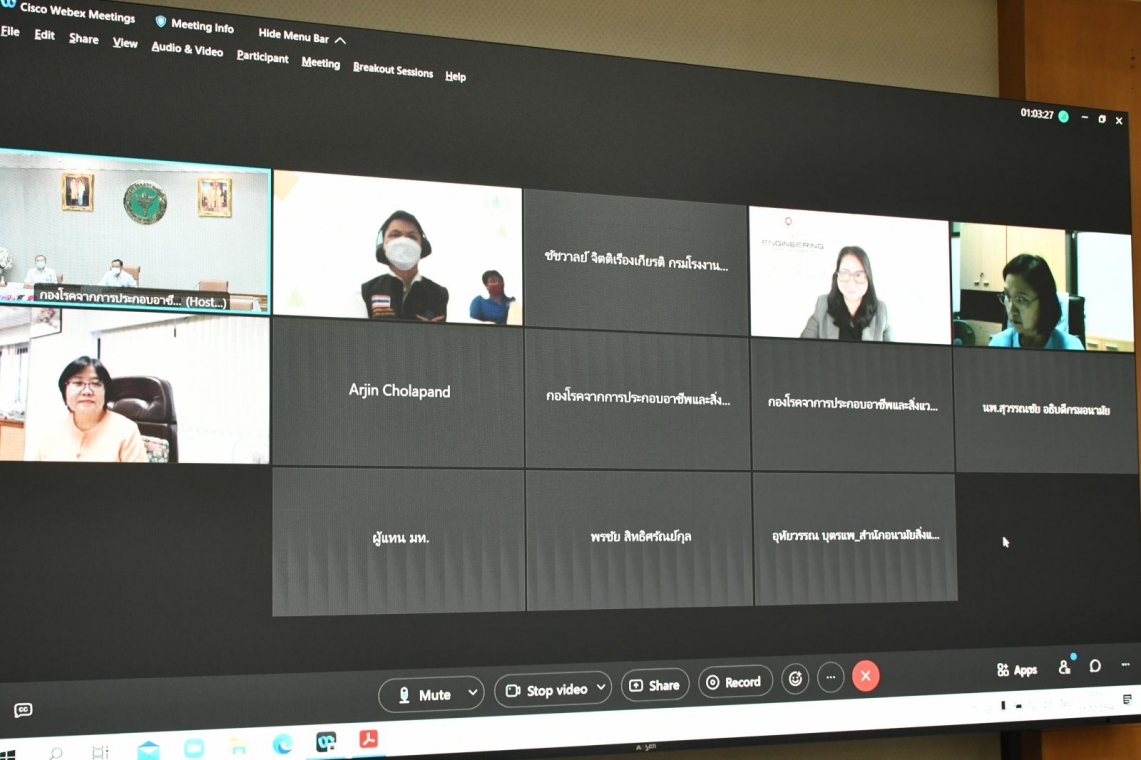
Task: Start recording with the Record button
Action: [734, 682]
